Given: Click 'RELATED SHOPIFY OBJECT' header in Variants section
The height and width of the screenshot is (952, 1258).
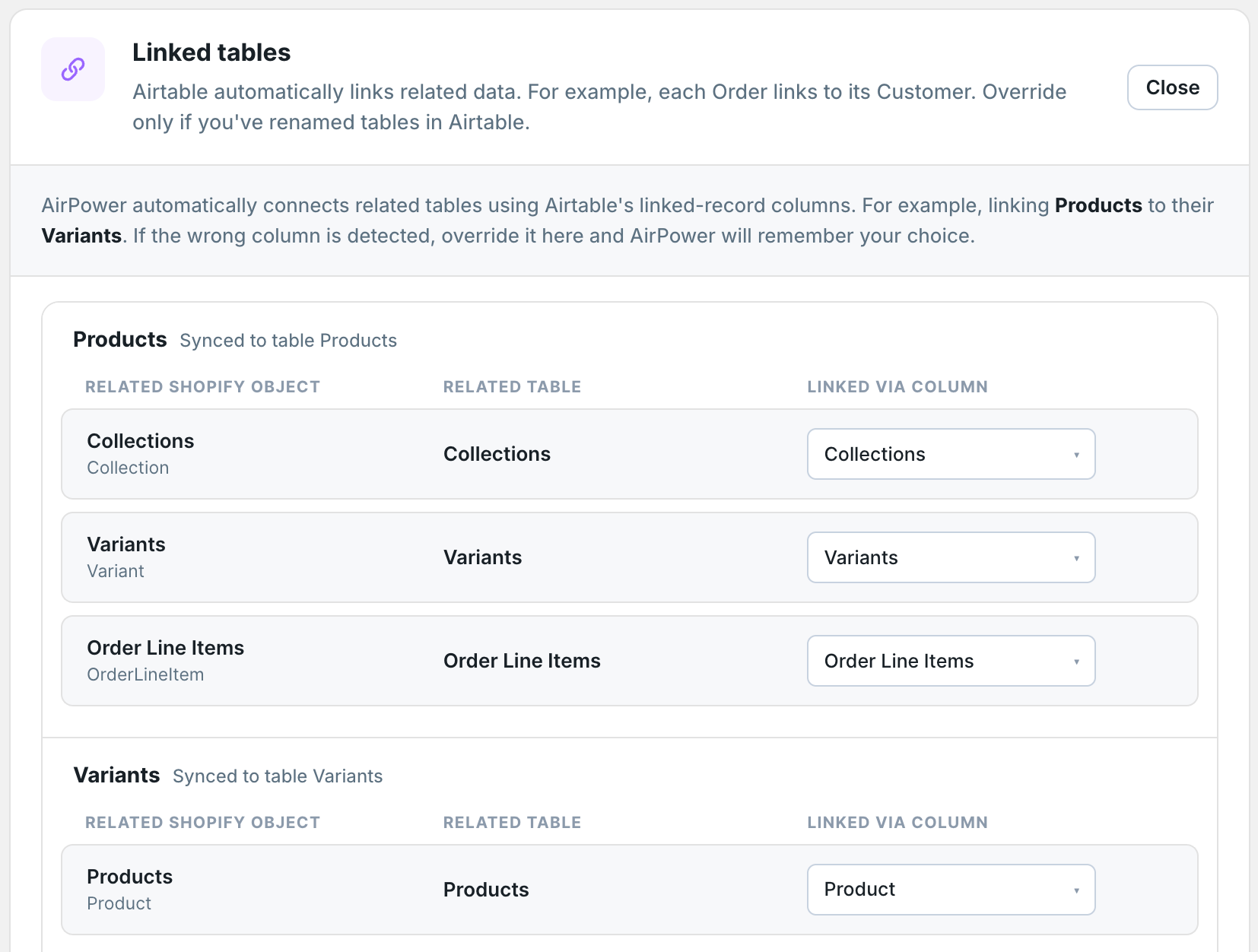Looking at the screenshot, I should [202, 823].
